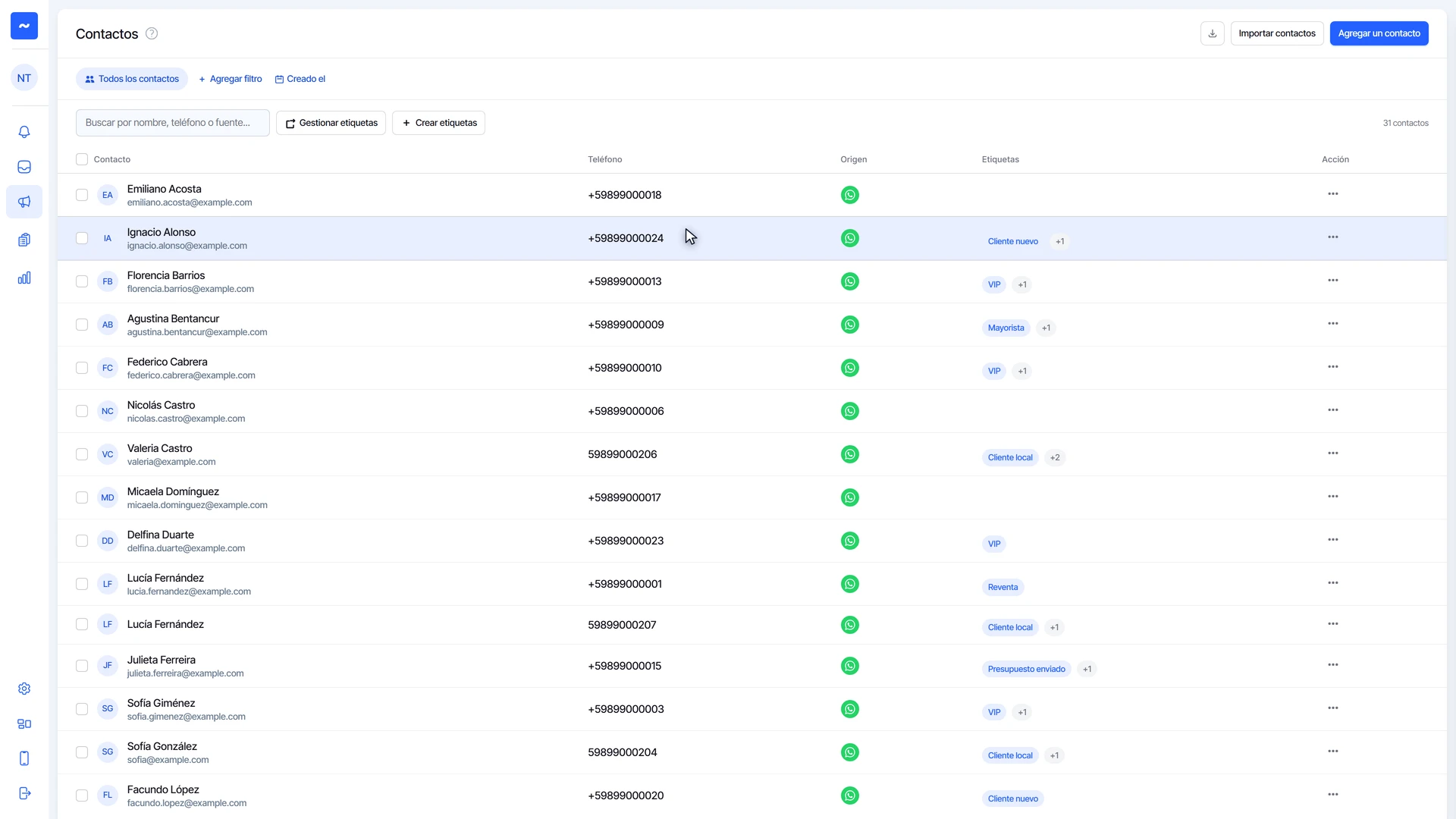Select the Florencia Barrios checkbox

(x=82, y=281)
